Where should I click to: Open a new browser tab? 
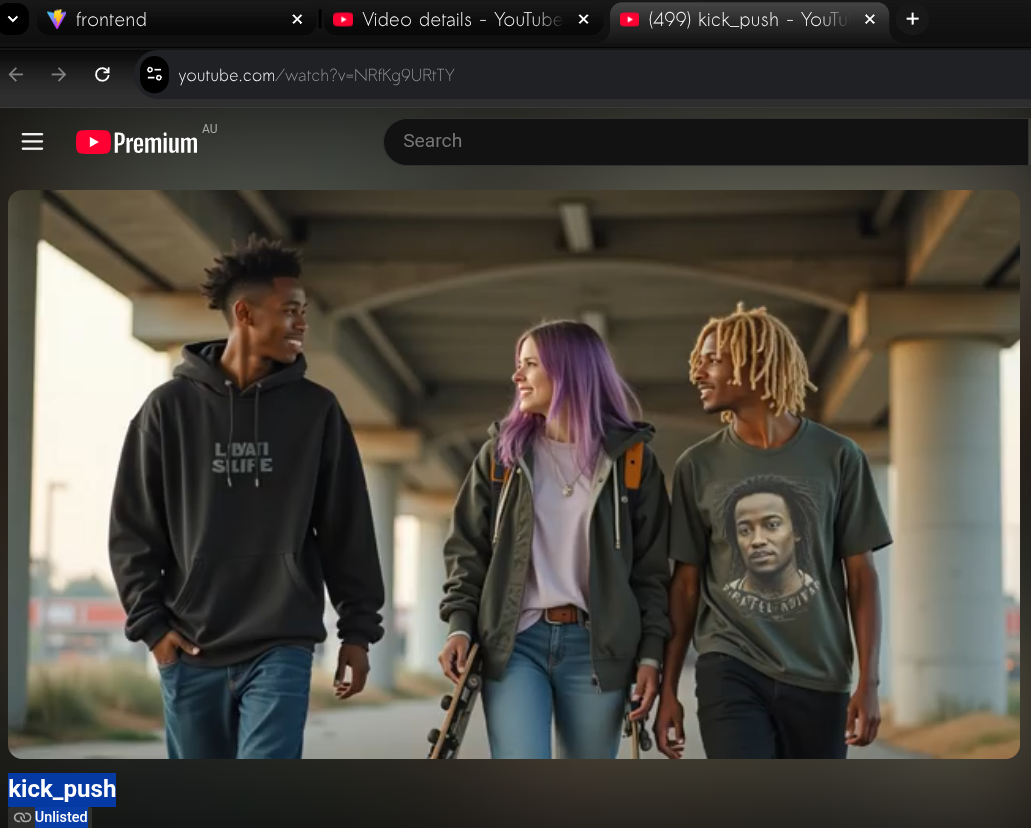pyautogui.click(x=912, y=19)
